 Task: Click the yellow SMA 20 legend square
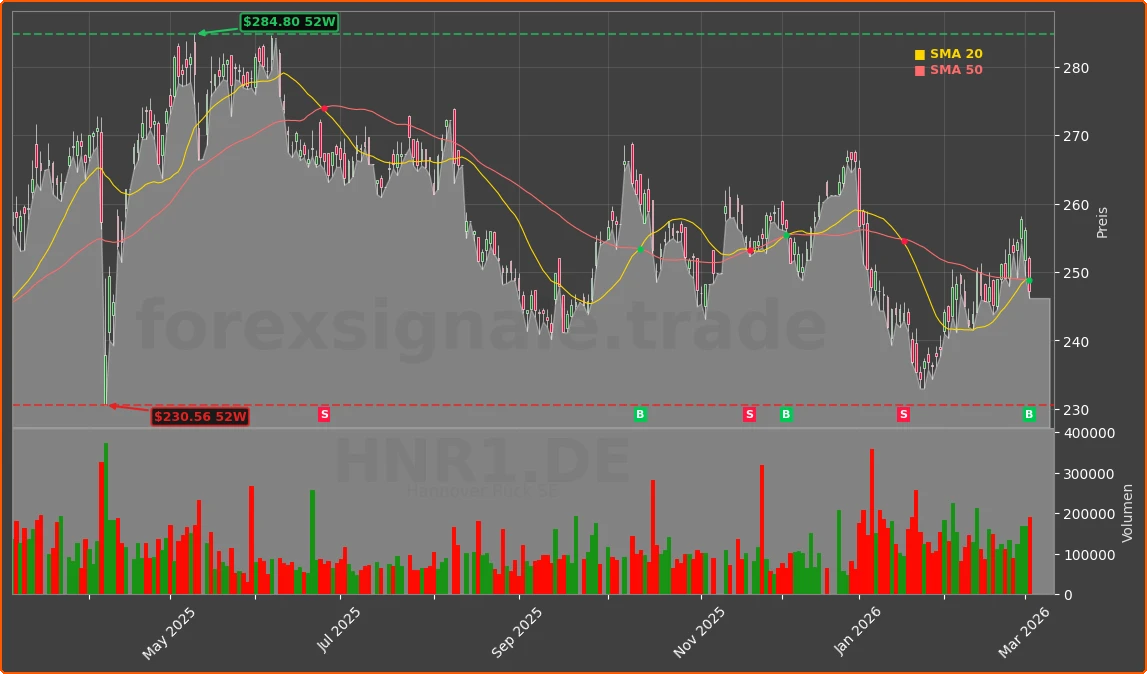coord(920,55)
